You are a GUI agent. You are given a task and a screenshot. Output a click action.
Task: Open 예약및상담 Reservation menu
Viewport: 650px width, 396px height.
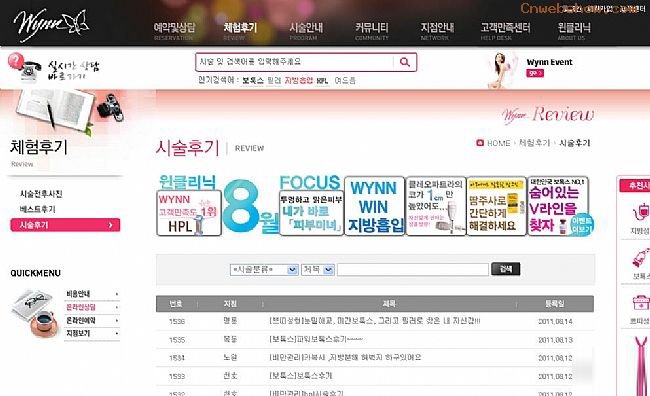pyautogui.click(x=174, y=31)
